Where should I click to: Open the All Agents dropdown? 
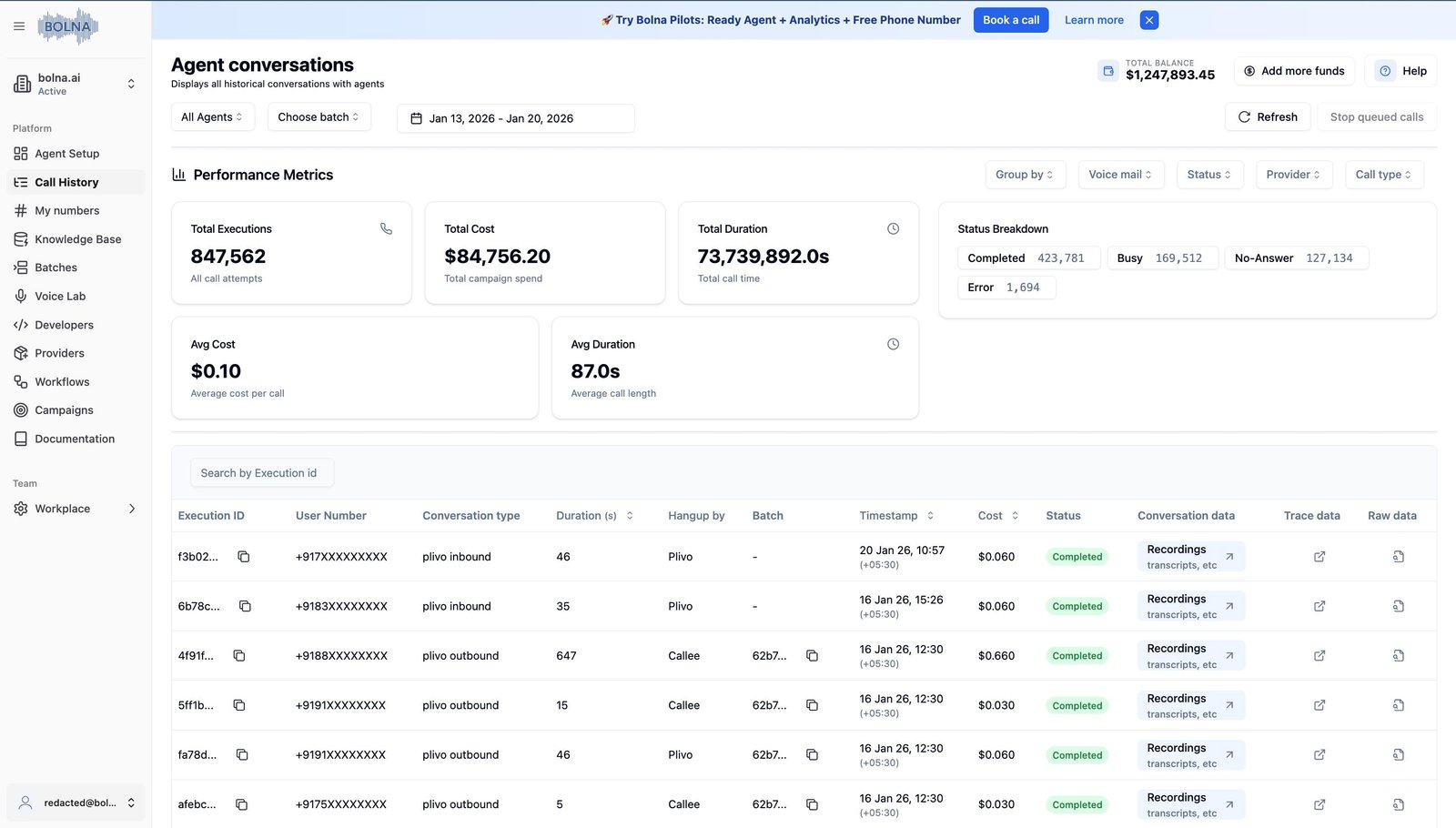(212, 116)
